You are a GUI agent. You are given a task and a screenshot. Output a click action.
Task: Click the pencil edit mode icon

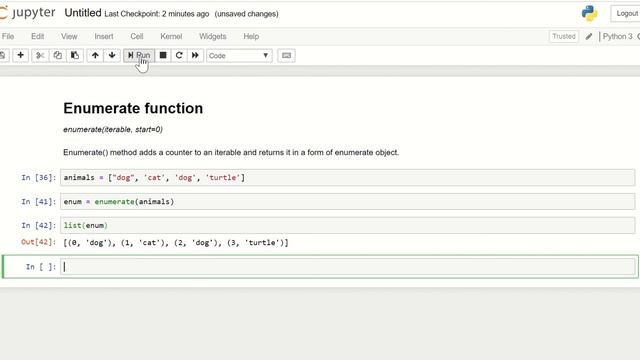click(589, 36)
